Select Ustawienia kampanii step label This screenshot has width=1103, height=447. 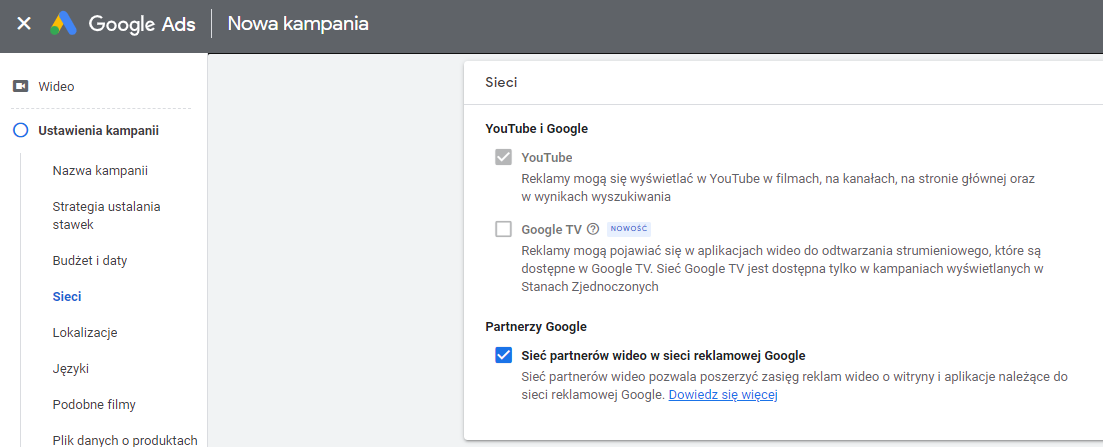pos(98,130)
